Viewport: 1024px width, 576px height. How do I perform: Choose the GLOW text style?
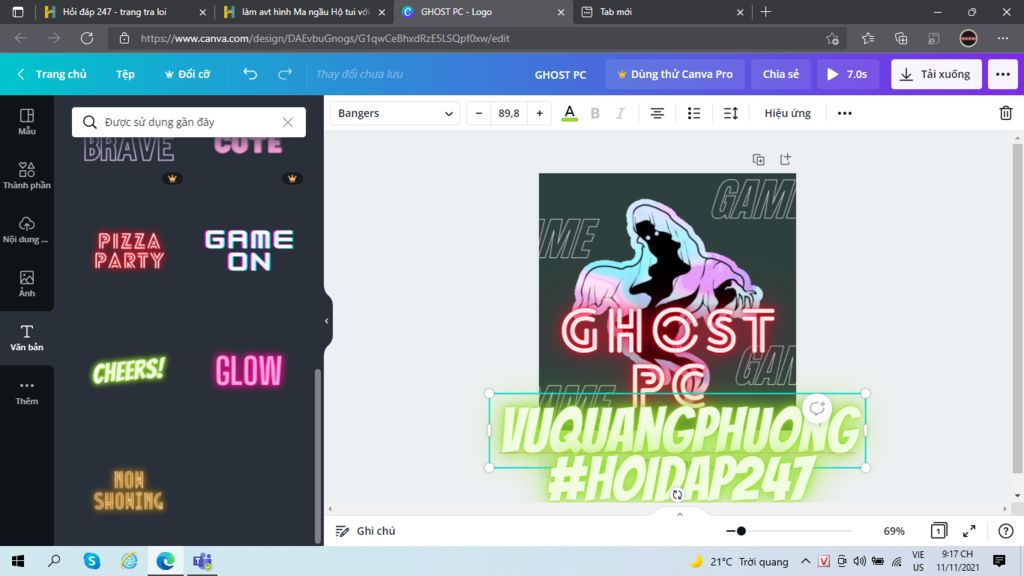249,371
